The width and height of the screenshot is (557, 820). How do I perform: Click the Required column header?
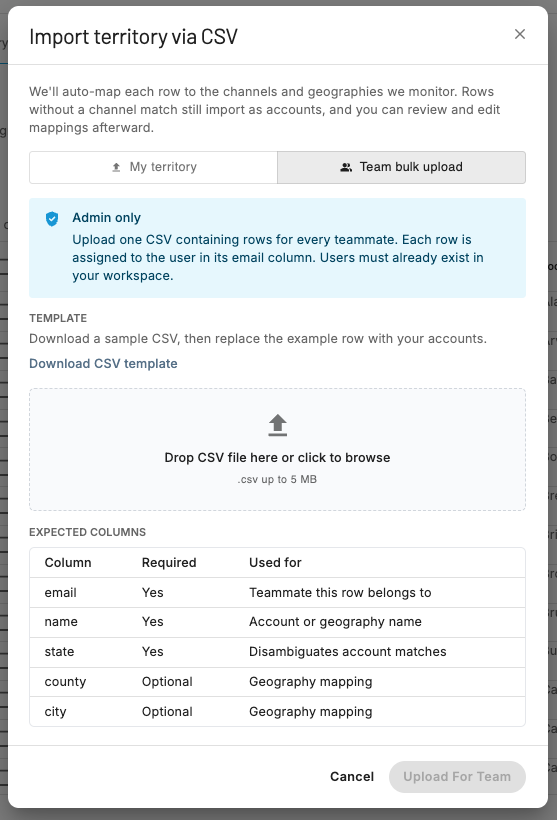[x=169, y=563]
